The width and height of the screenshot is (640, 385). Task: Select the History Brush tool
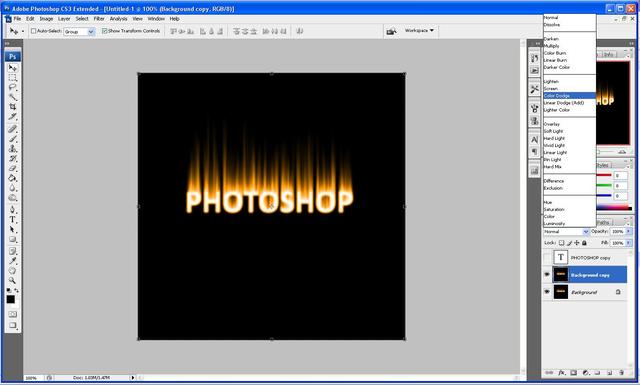click(13, 158)
